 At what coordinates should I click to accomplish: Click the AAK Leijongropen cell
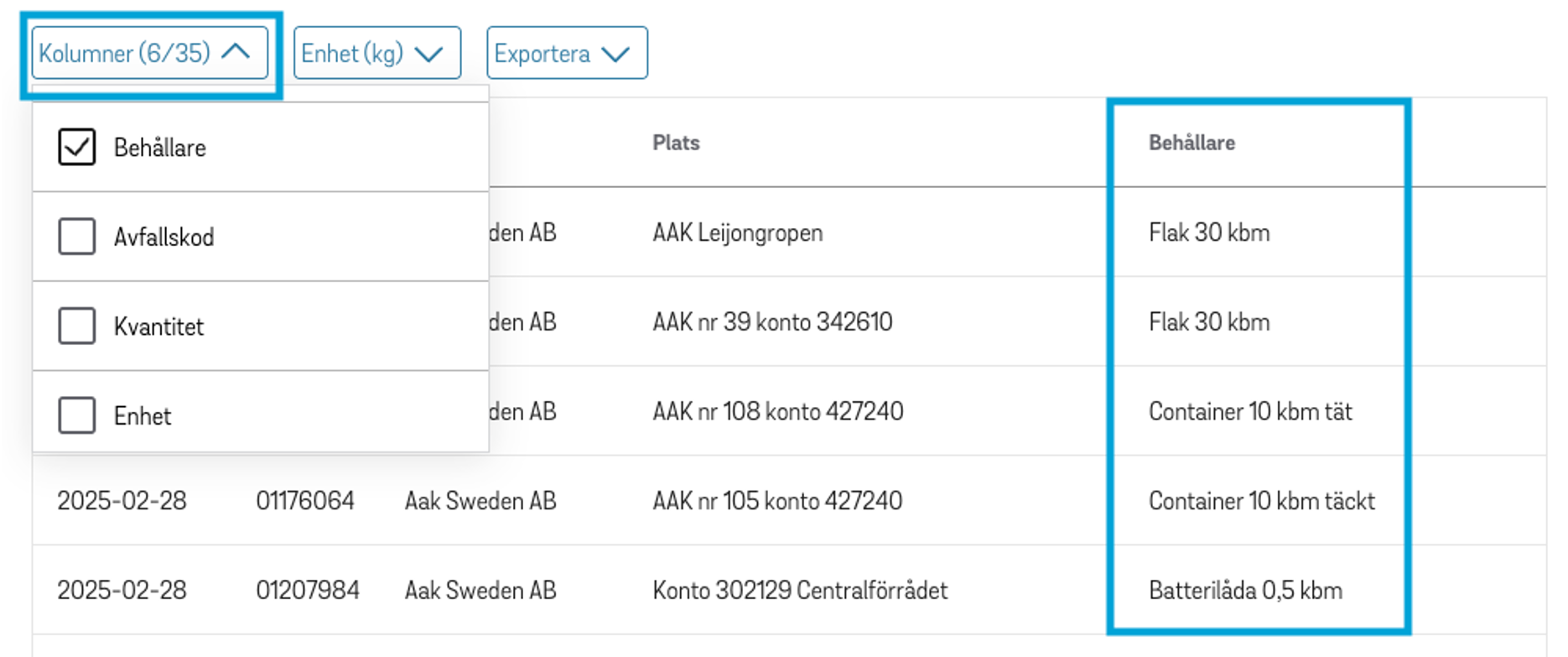(x=737, y=232)
